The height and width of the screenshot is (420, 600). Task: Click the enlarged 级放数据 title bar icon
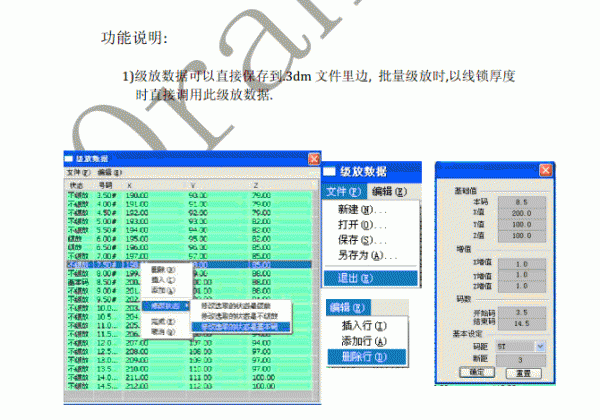click(x=329, y=171)
